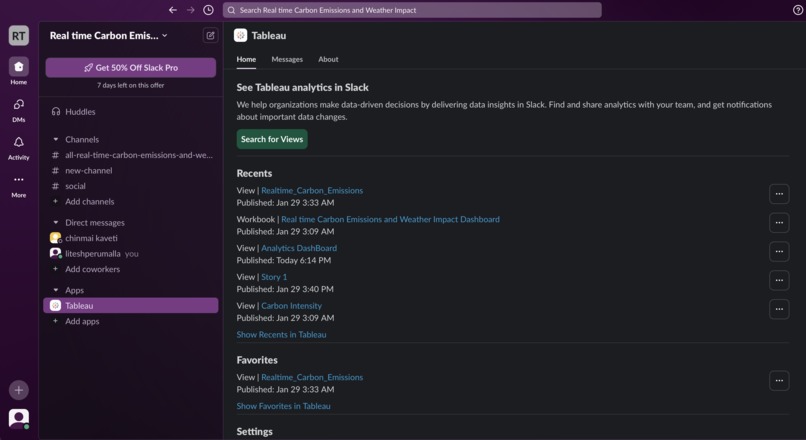Click Add coworkers

93,269
